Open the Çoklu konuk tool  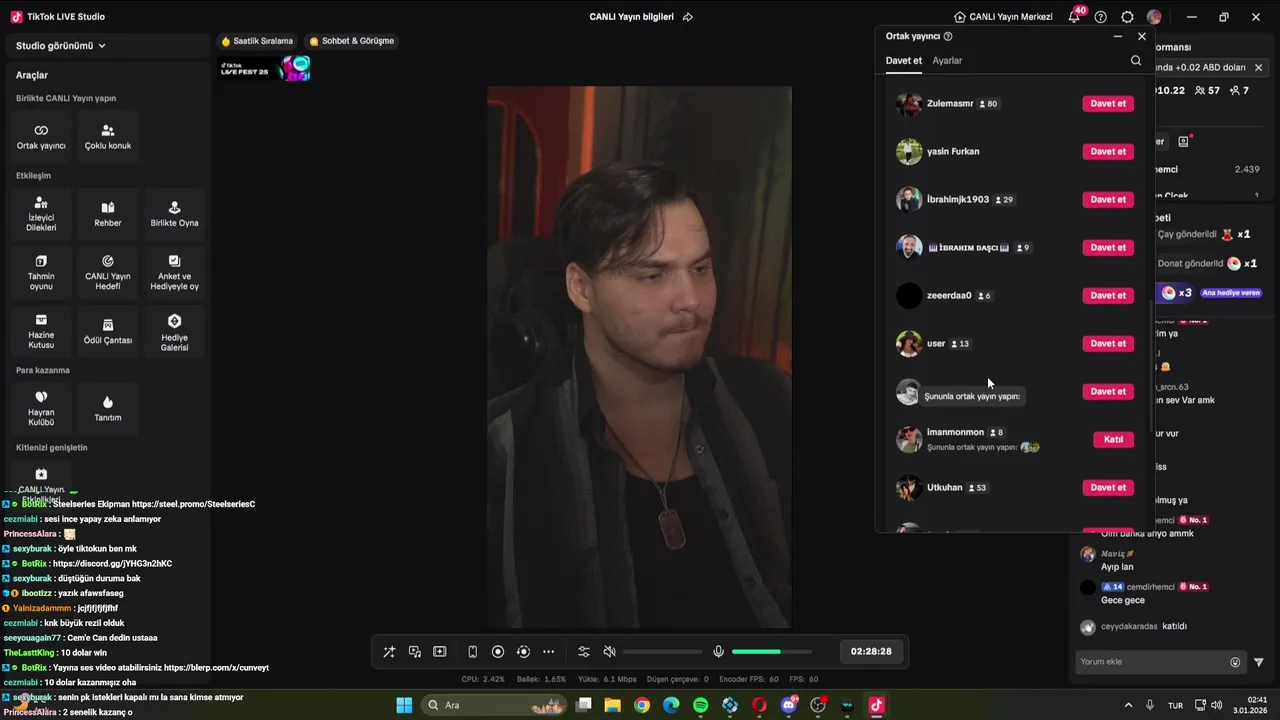[108, 137]
